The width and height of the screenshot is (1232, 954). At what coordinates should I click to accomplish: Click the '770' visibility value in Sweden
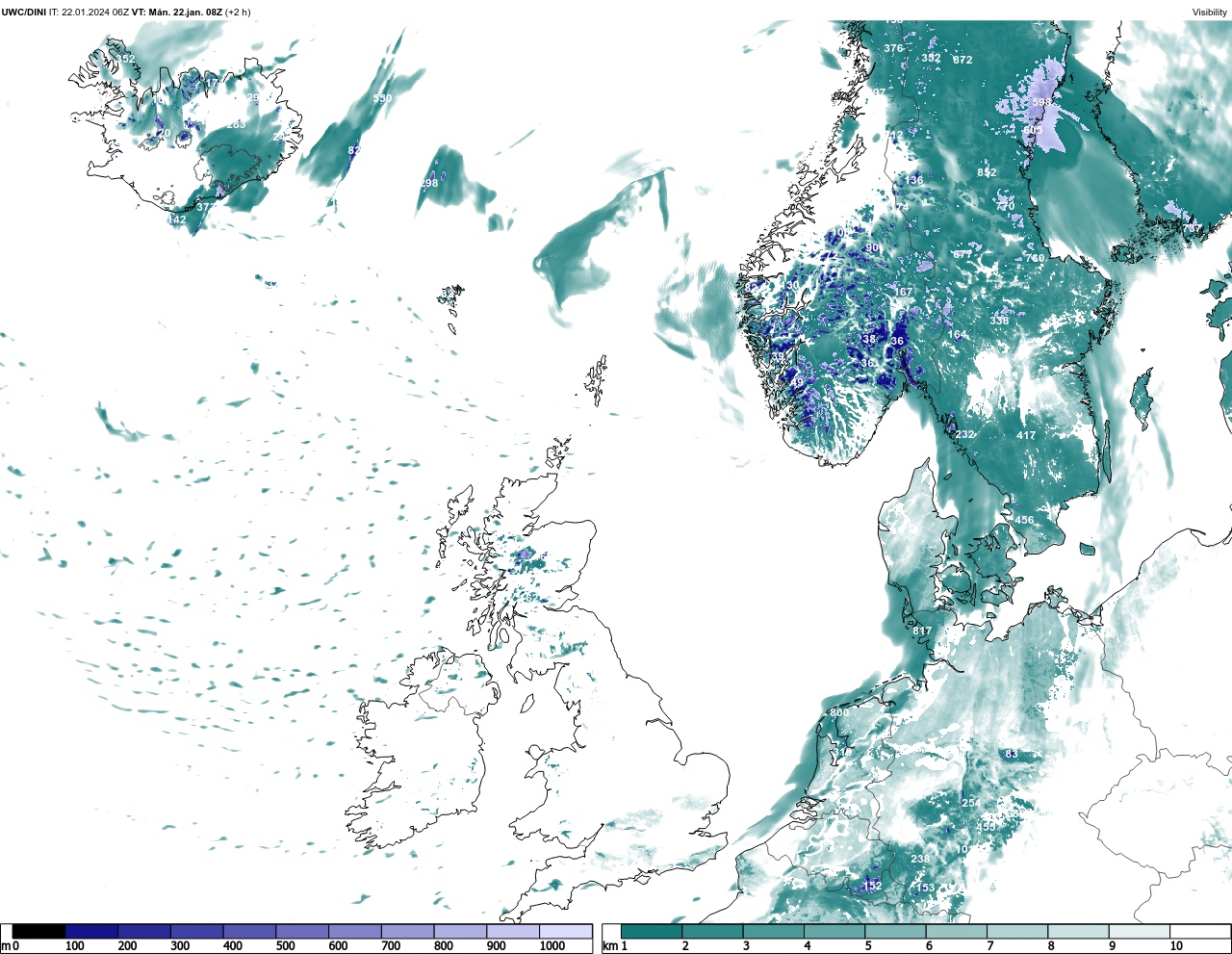click(1005, 206)
